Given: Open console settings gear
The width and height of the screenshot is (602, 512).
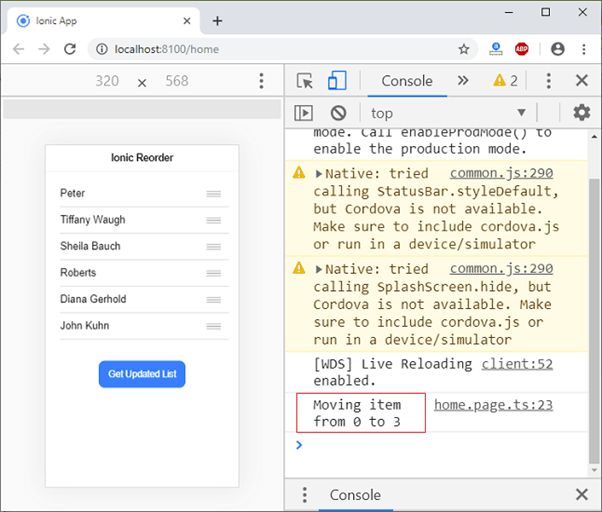Looking at the screenshot, I should tap(582, 112).
